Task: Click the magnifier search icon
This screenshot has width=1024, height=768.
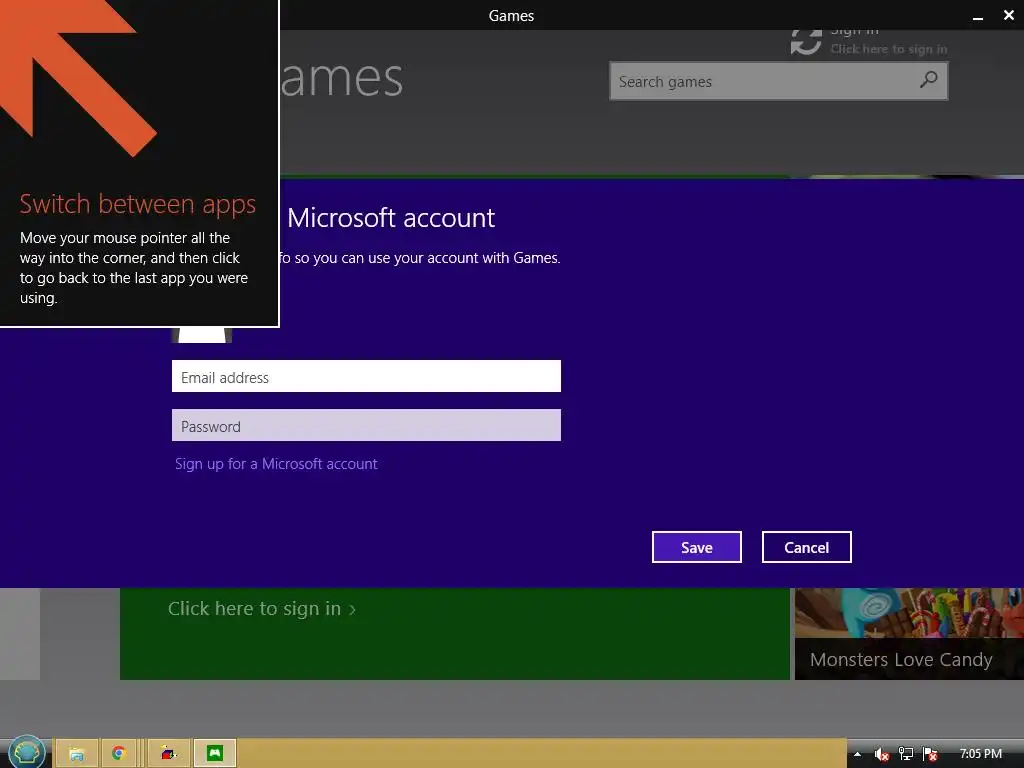Action: tap(928, 80)
